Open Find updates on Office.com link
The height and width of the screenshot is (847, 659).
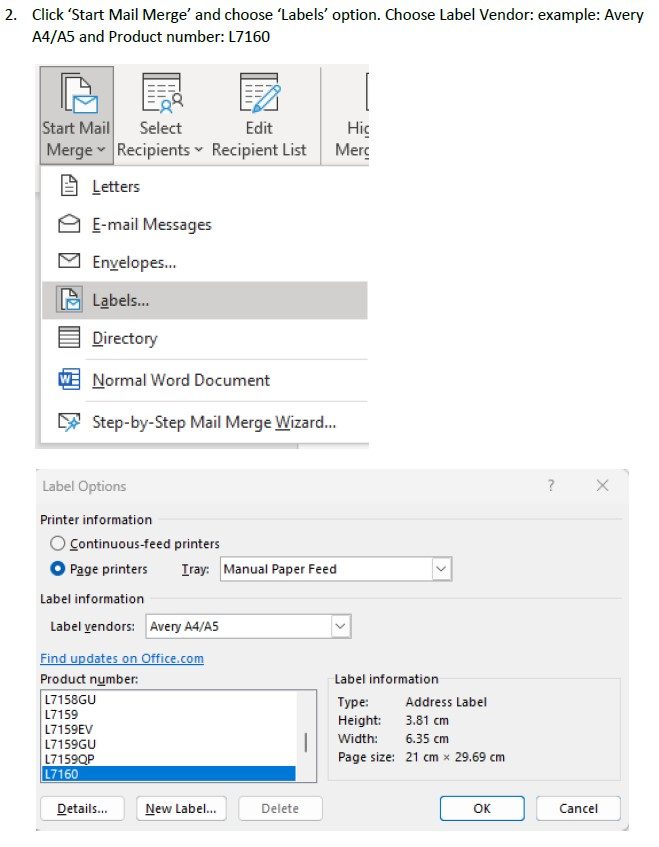pos(122,658)
